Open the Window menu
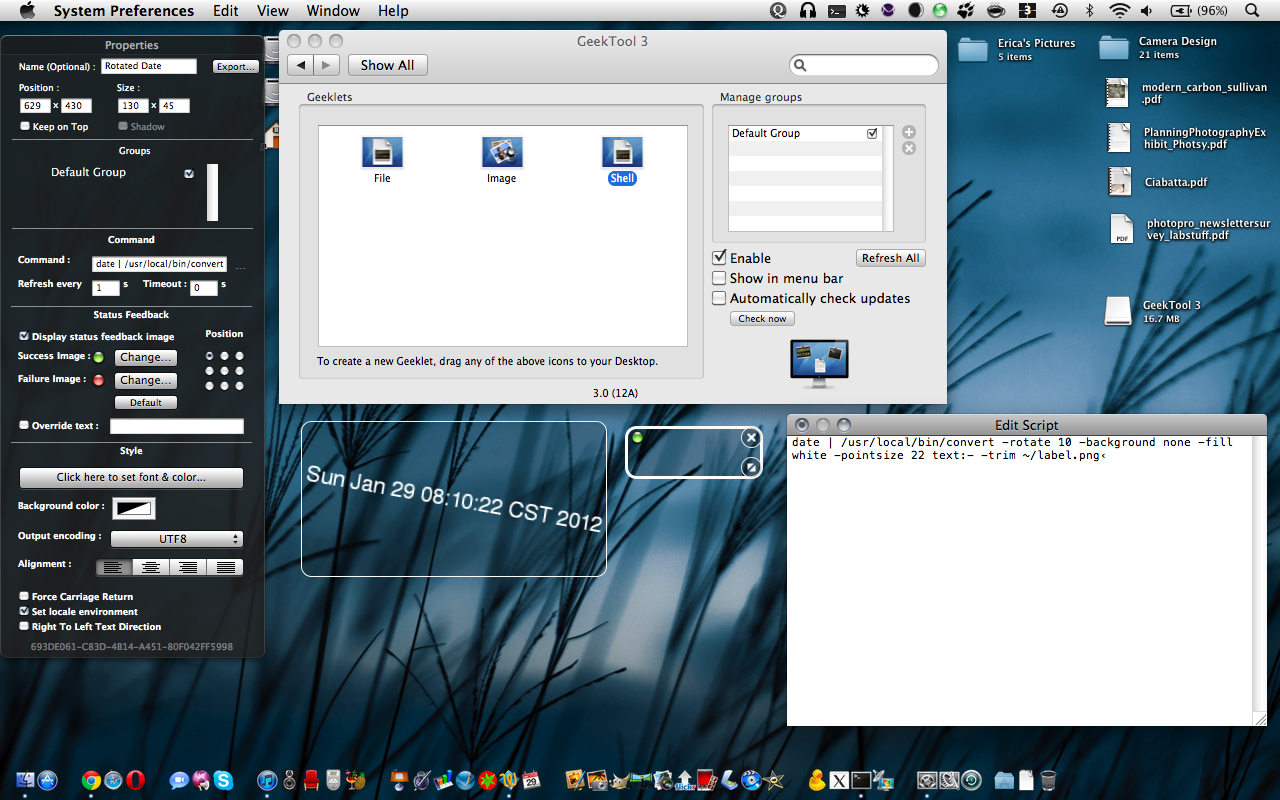This screenshot has width=1280, height=800. click(x=333, y=11)
